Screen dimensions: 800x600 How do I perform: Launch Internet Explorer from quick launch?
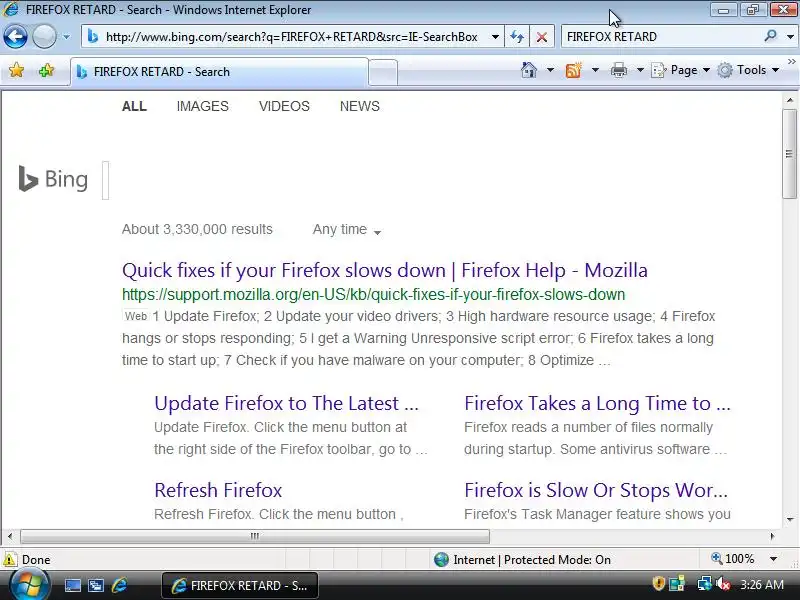pos(119,585)
